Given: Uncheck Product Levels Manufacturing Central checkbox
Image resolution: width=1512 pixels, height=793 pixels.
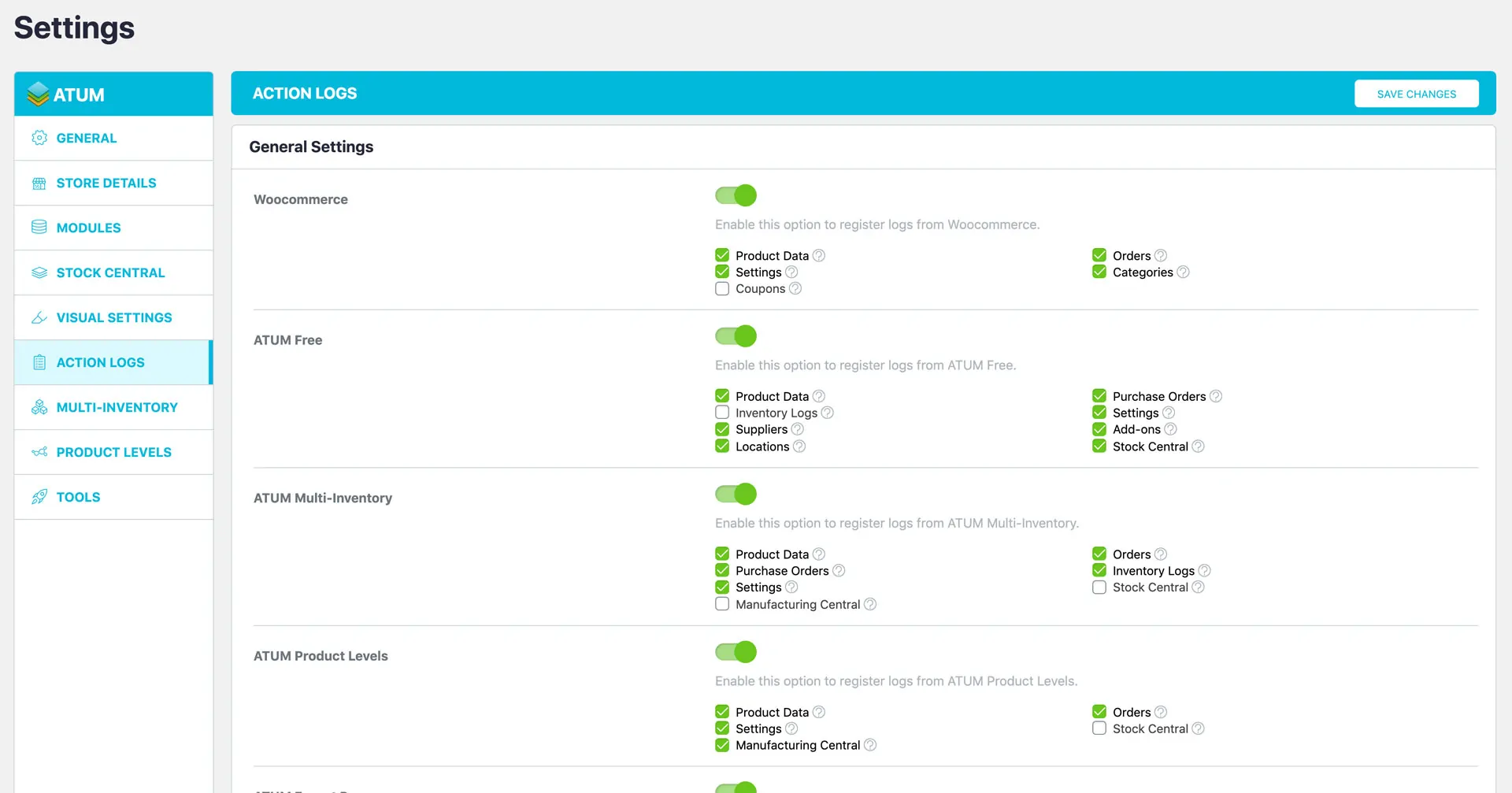Looking at the screenshot, I should pyautogui.click(x=722, y=745).
